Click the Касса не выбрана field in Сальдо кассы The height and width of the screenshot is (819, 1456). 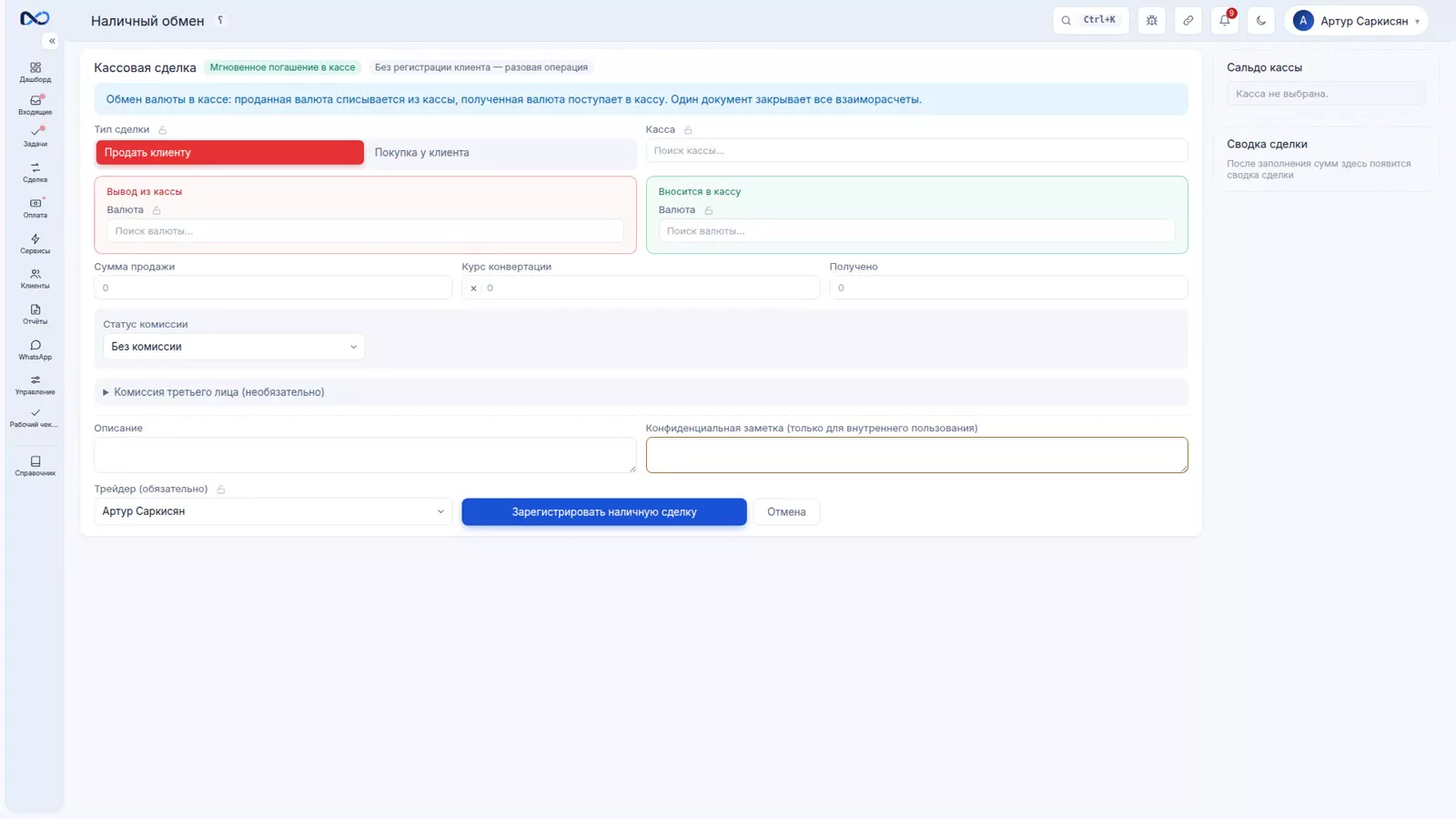click(1326, 94)
